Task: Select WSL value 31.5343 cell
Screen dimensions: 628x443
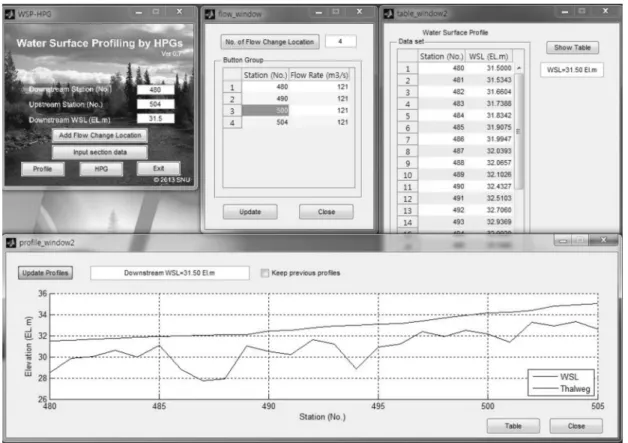Action: [489, 80]
